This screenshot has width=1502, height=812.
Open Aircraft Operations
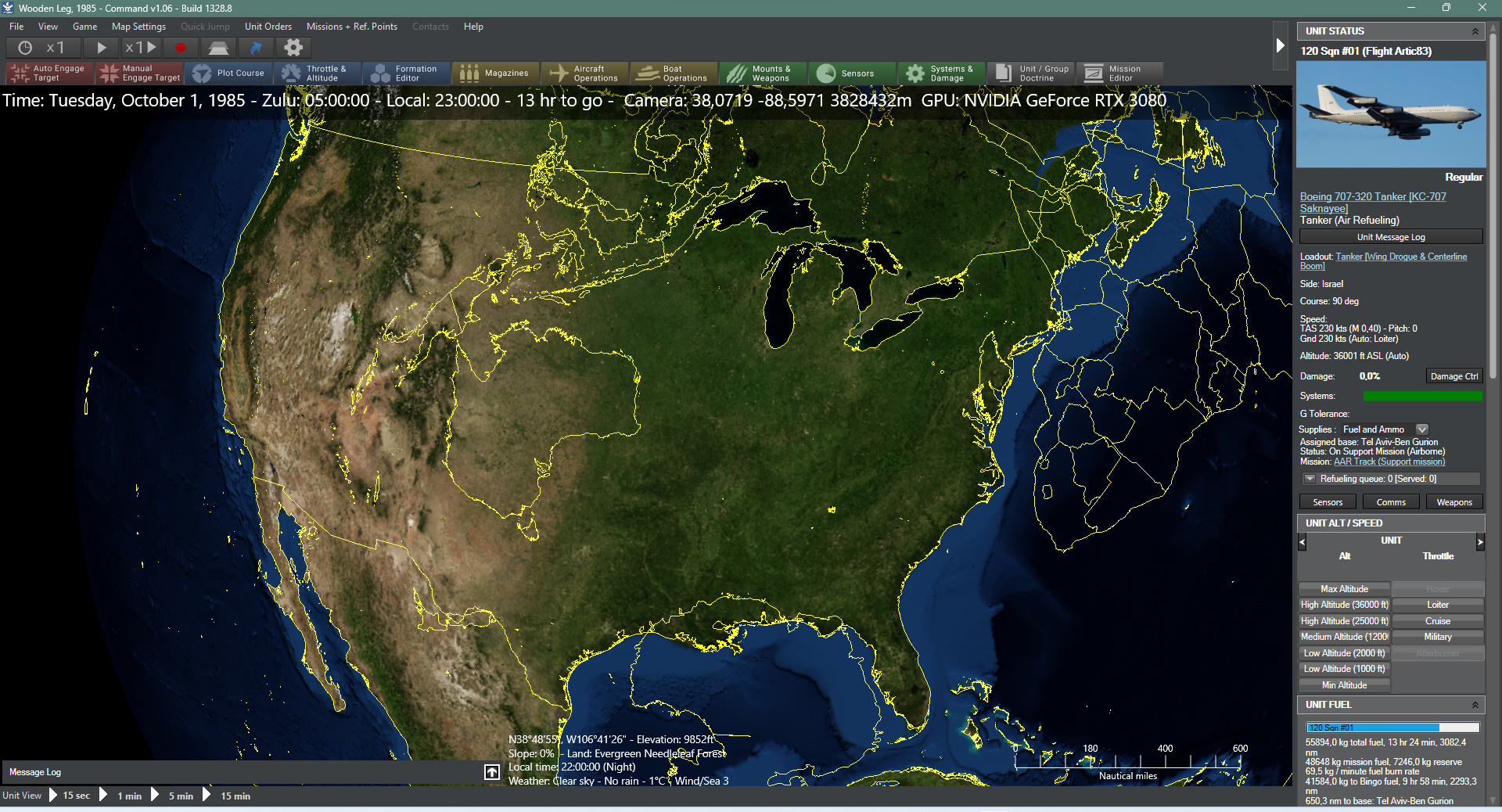click(x=585, y=74)
